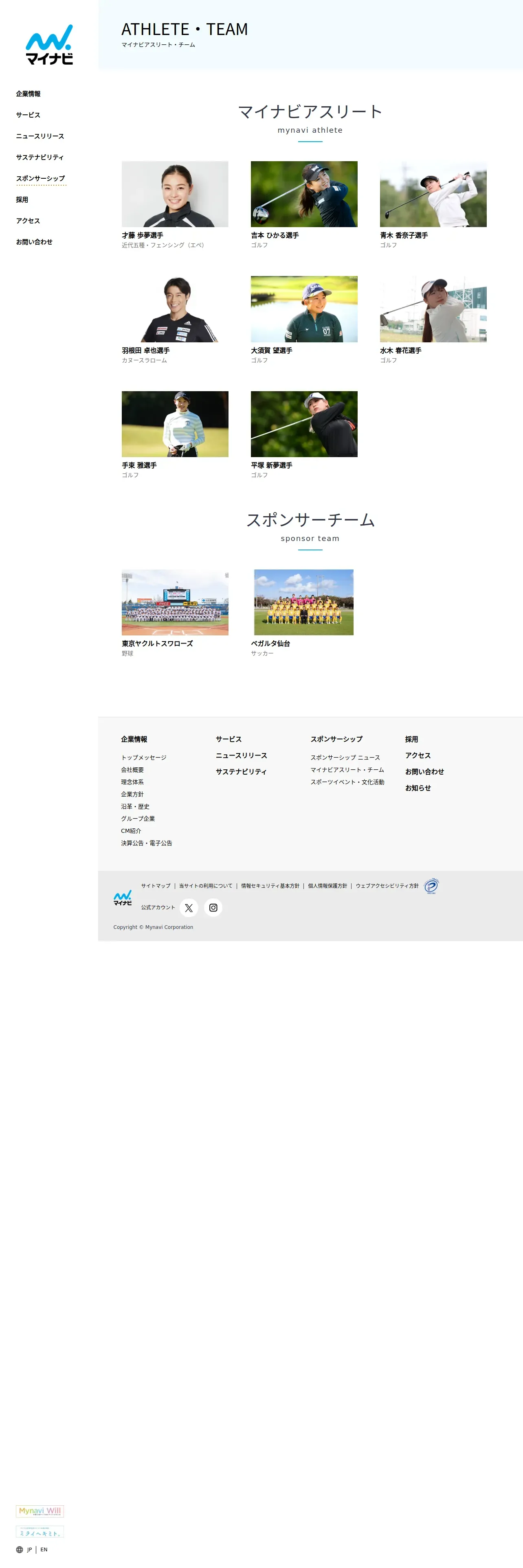Click the Copyright © Mynavi Corporation text
Image resolution: width=523 pixels, height=1568 pixels.
154,928
